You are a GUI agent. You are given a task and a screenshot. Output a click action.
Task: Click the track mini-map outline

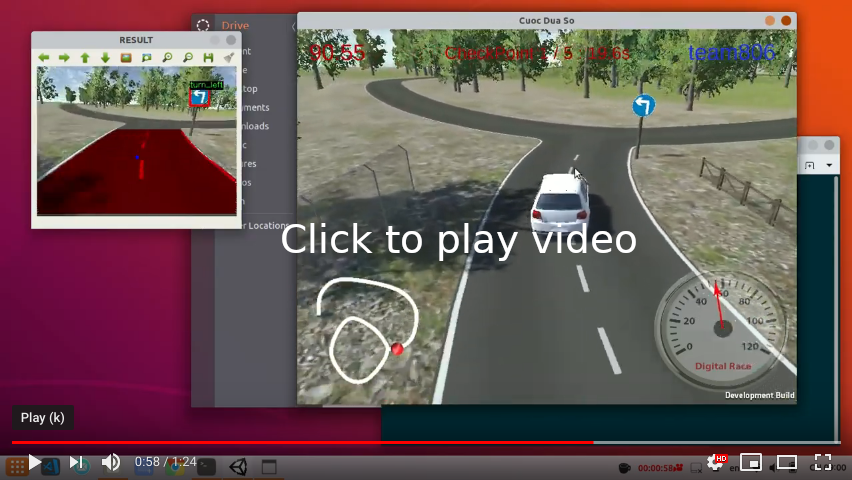pos(367,329)
